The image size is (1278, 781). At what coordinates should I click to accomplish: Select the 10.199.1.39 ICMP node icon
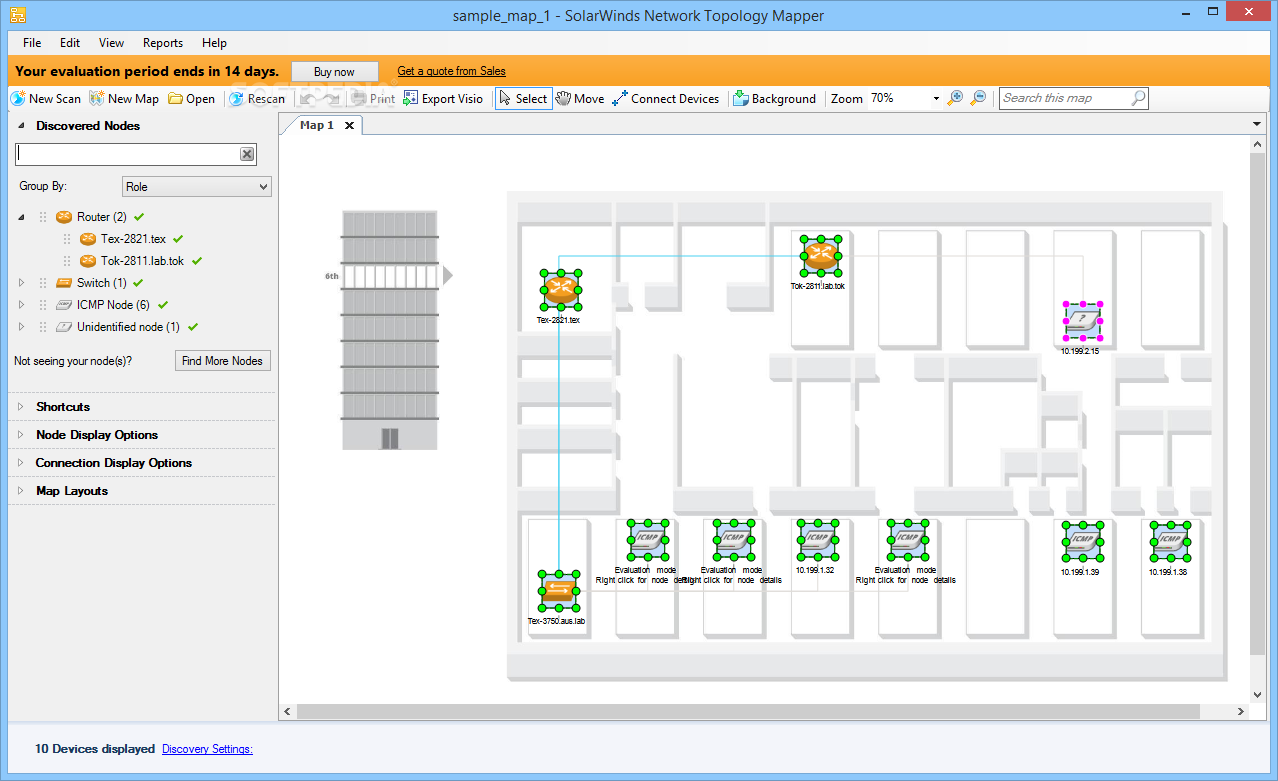point(1083,542)
